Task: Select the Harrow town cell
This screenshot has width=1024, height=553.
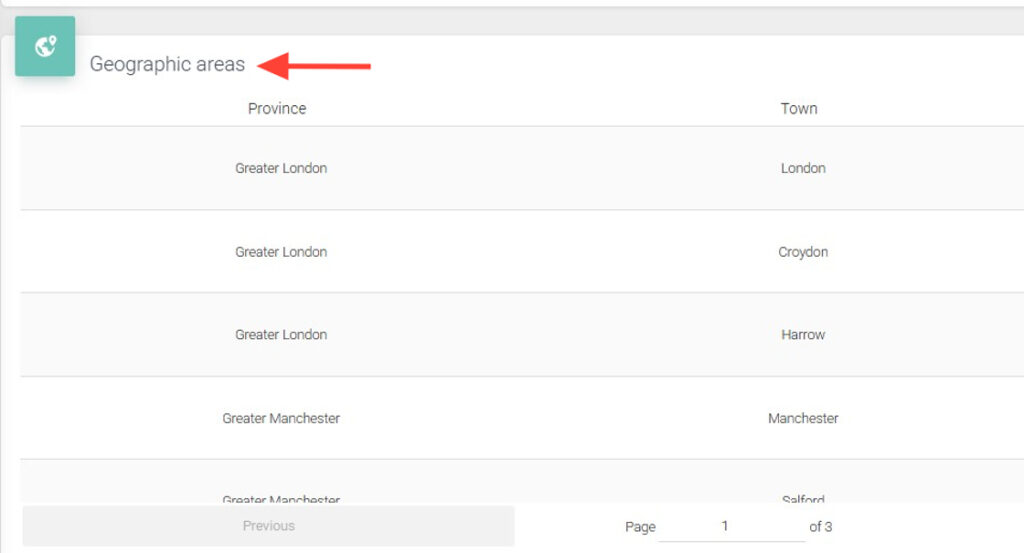Action: (803, 335)
